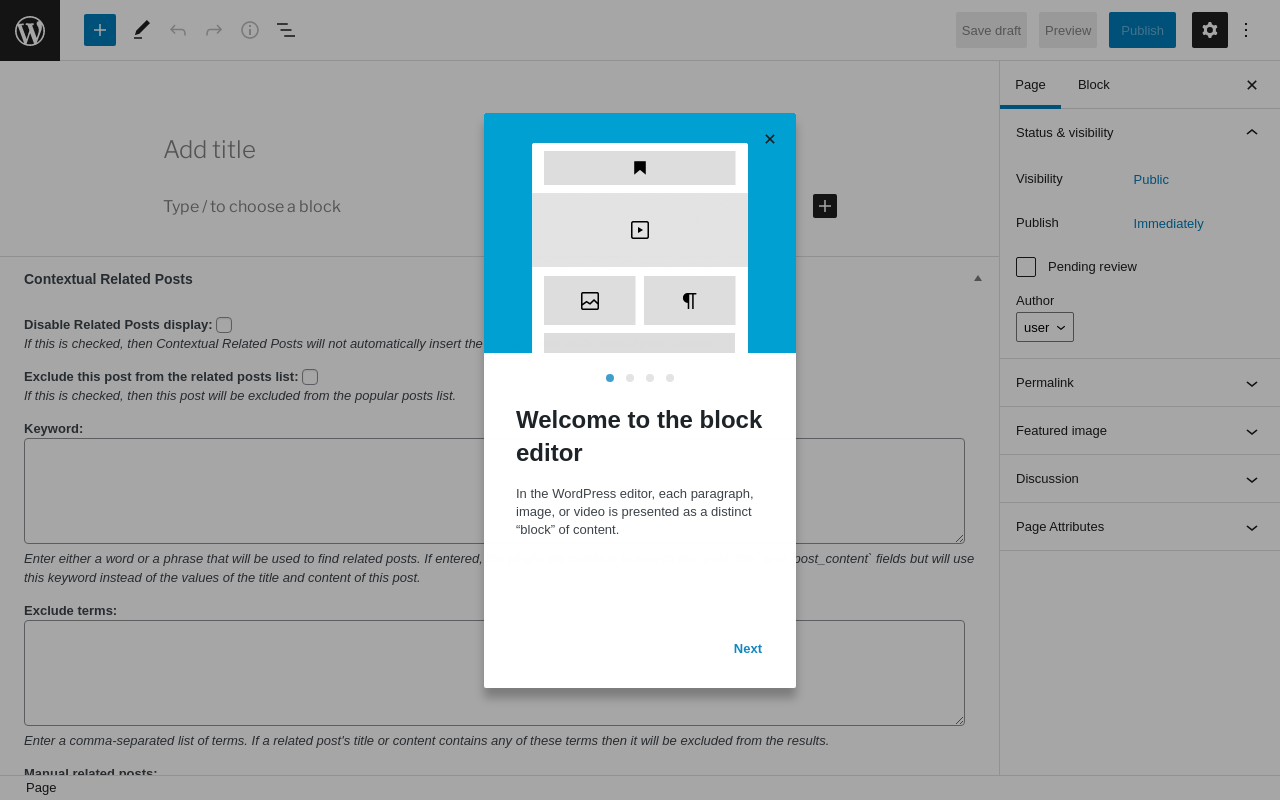
Task: Expand the Page Attributes panel
Action: click(x=1140, y=527)
